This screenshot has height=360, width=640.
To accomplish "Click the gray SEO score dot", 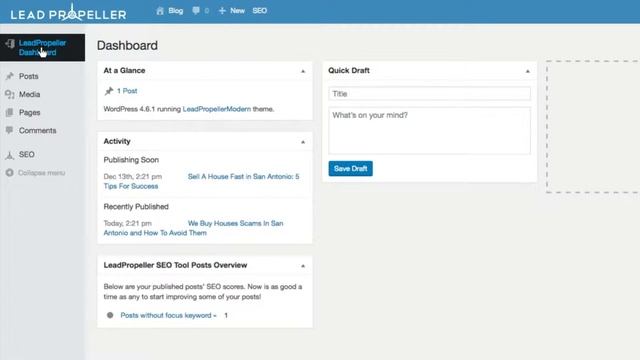I will 110,315.
